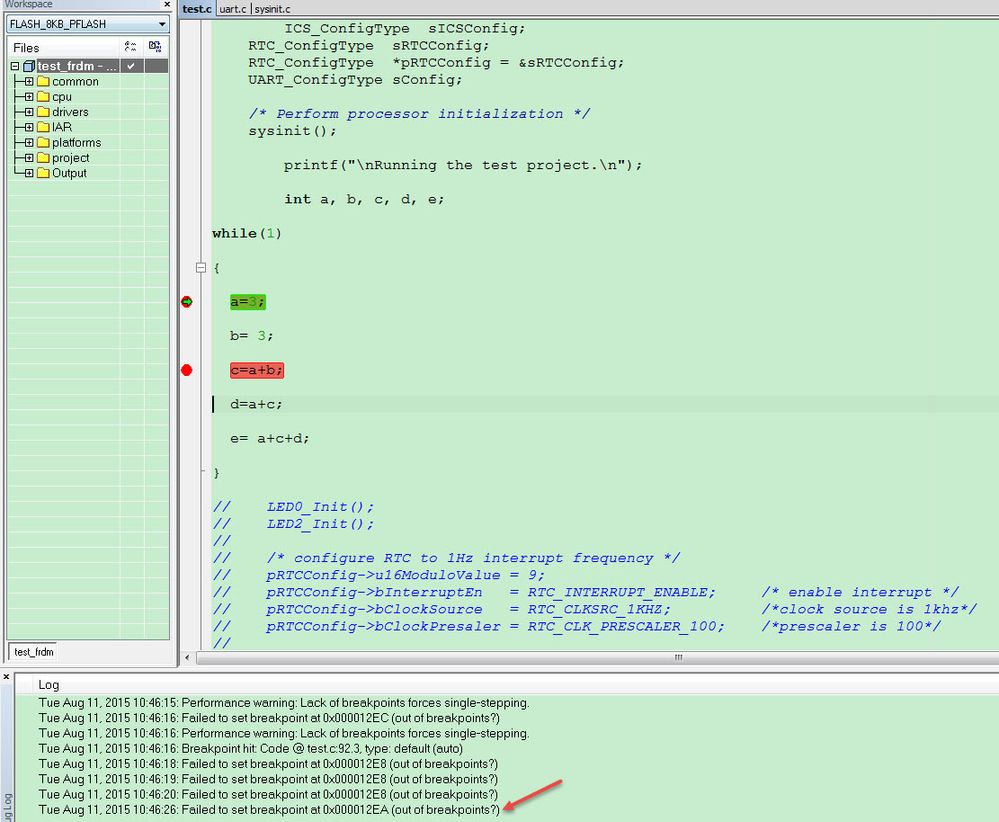Image resolution: width=999 pixels, height=822 pixels.
Task: Switch to the sysinit.c tab
Action: (x=273, y=9)
